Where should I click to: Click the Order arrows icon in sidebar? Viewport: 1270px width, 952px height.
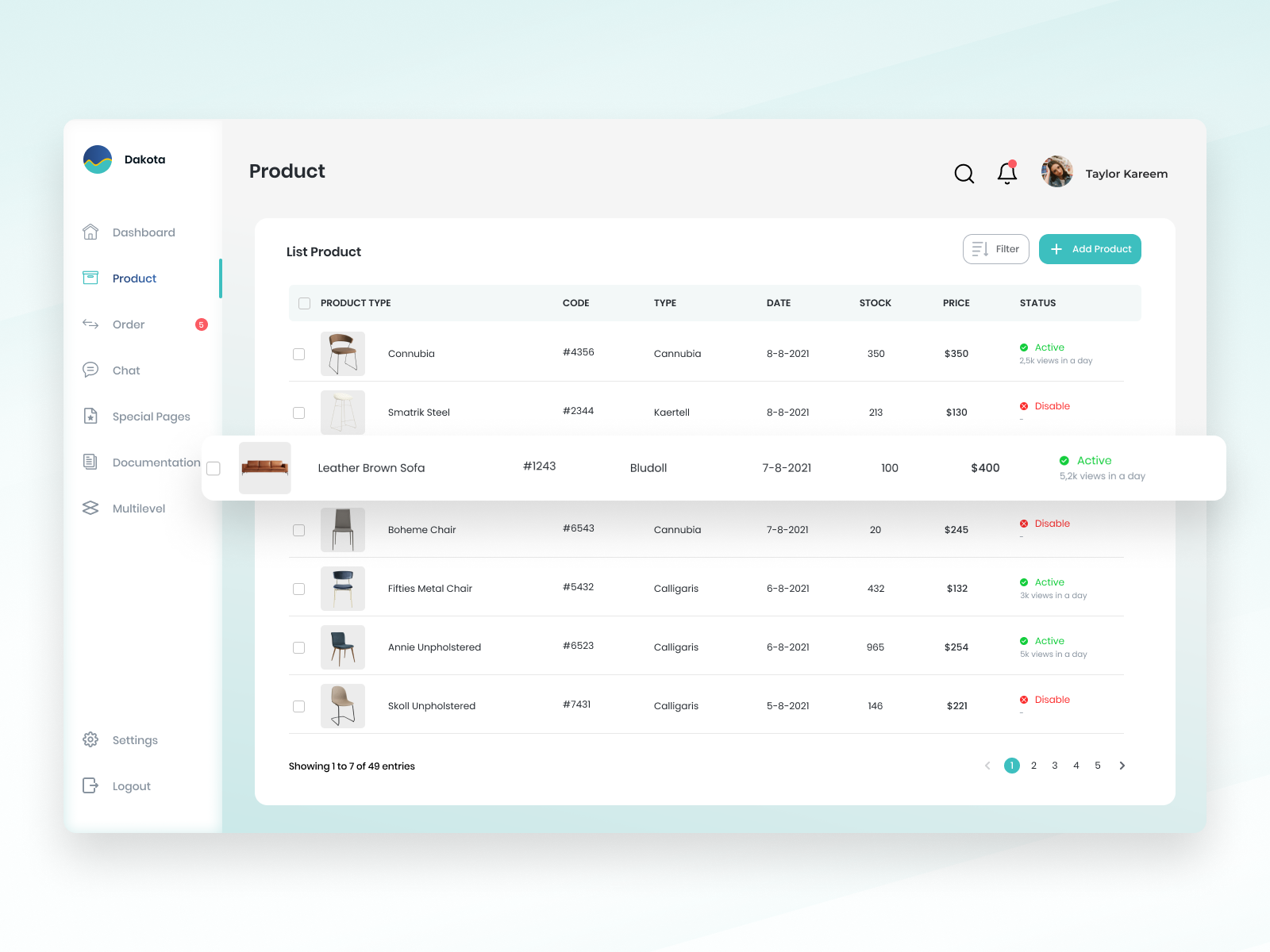tap(90, 324)
